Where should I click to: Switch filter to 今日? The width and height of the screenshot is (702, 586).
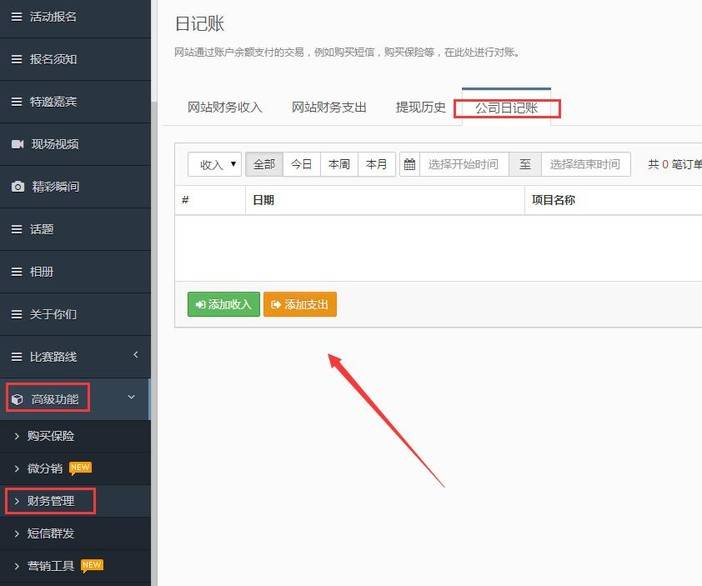point(301,165)
